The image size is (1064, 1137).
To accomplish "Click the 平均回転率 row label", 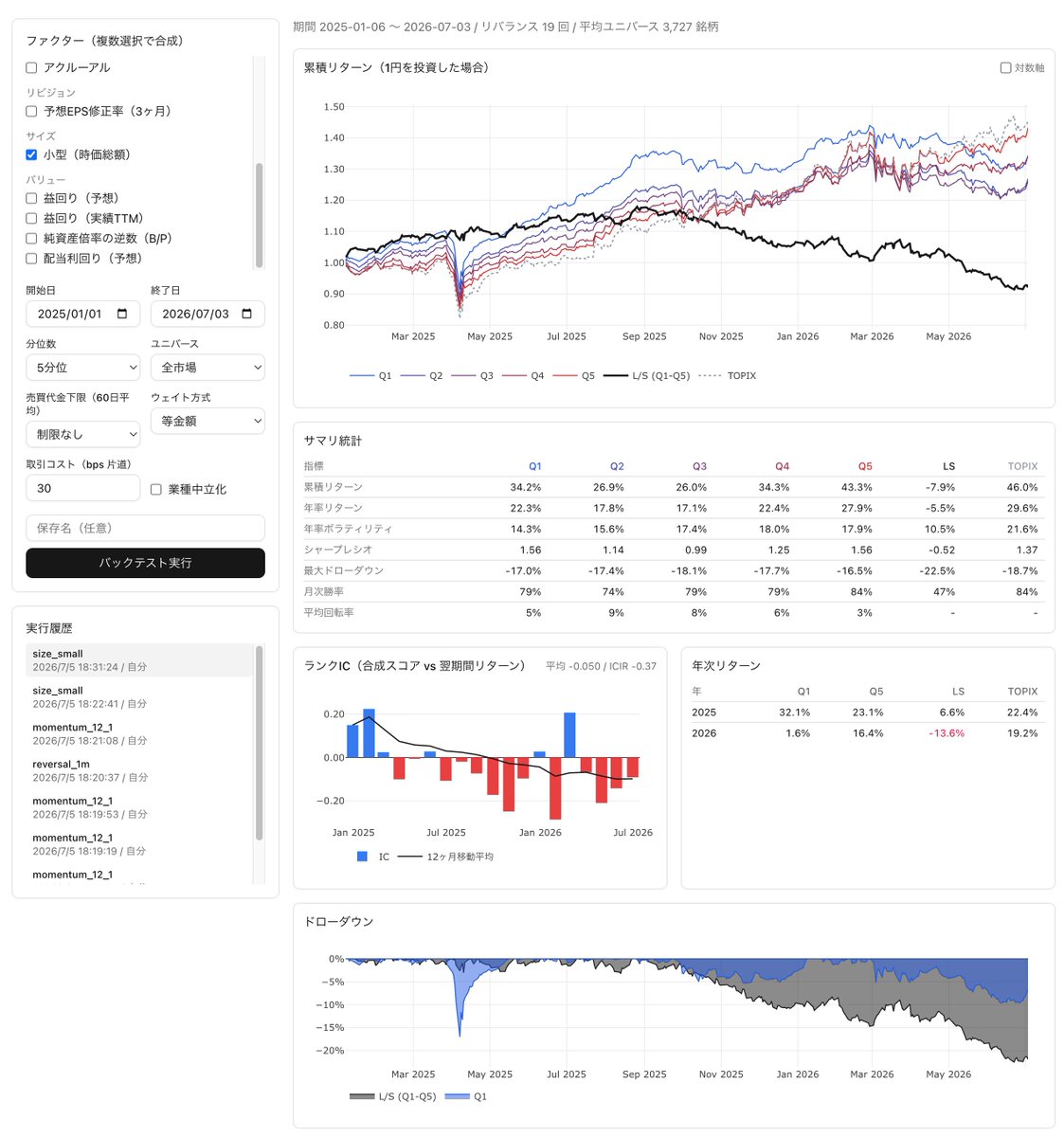I will pos(329,612).
